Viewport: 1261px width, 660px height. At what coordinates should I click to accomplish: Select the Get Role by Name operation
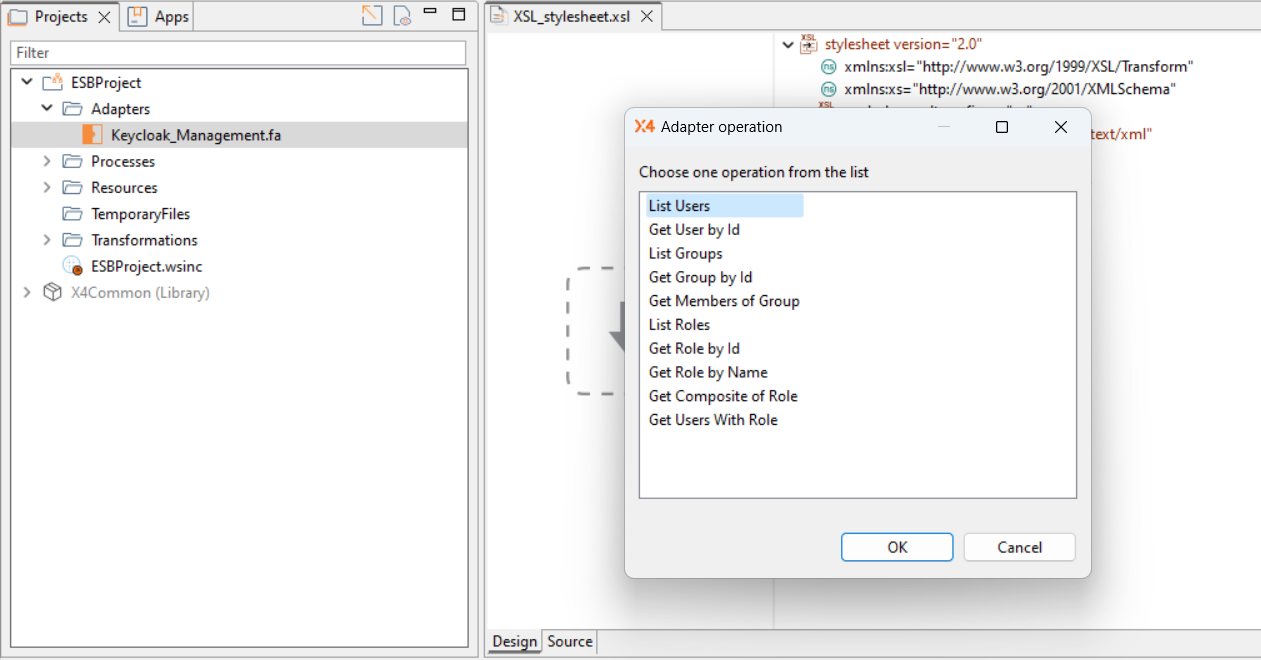point(708,372)
